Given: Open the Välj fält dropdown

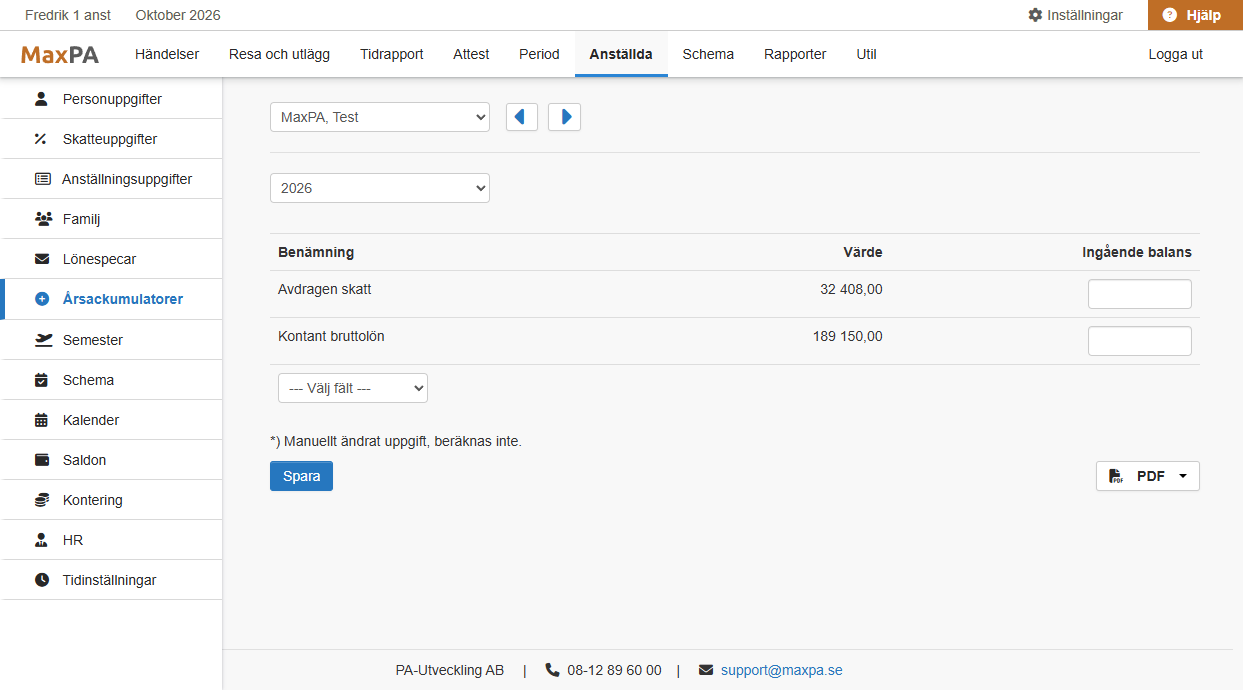Looking at the screenshot, I should (x=353, y=388).
